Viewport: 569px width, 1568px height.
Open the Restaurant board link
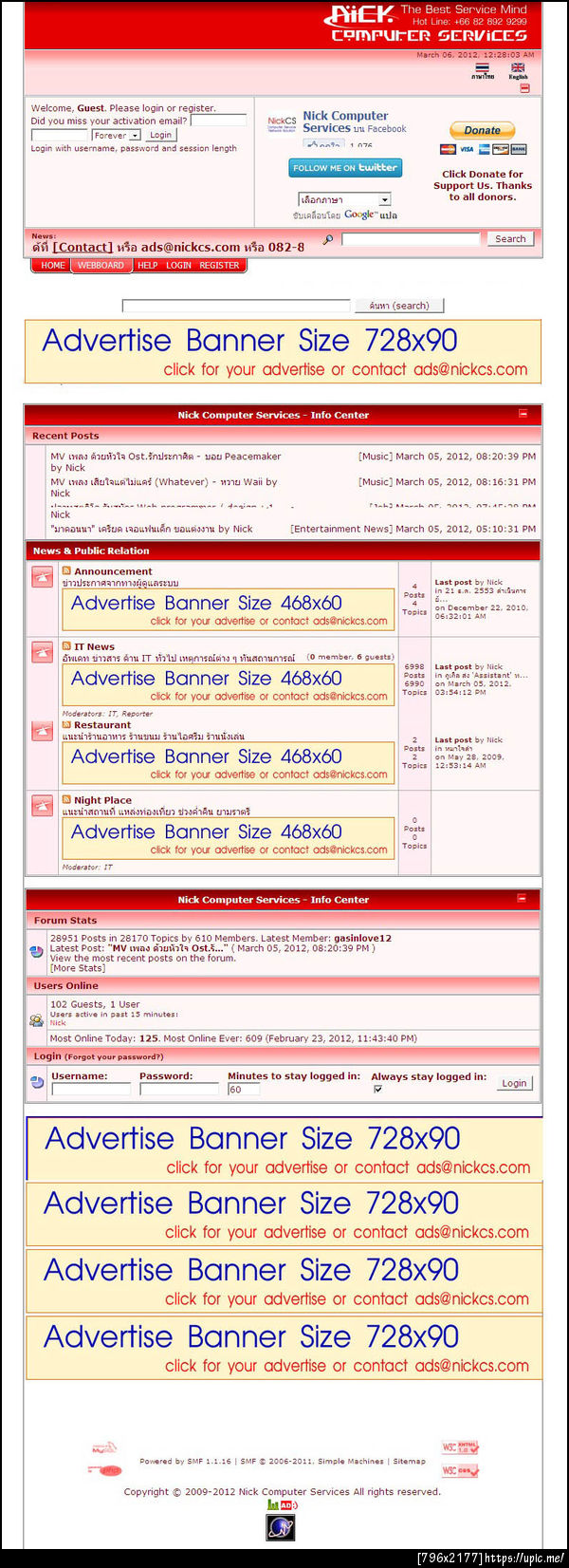(102, 725)
